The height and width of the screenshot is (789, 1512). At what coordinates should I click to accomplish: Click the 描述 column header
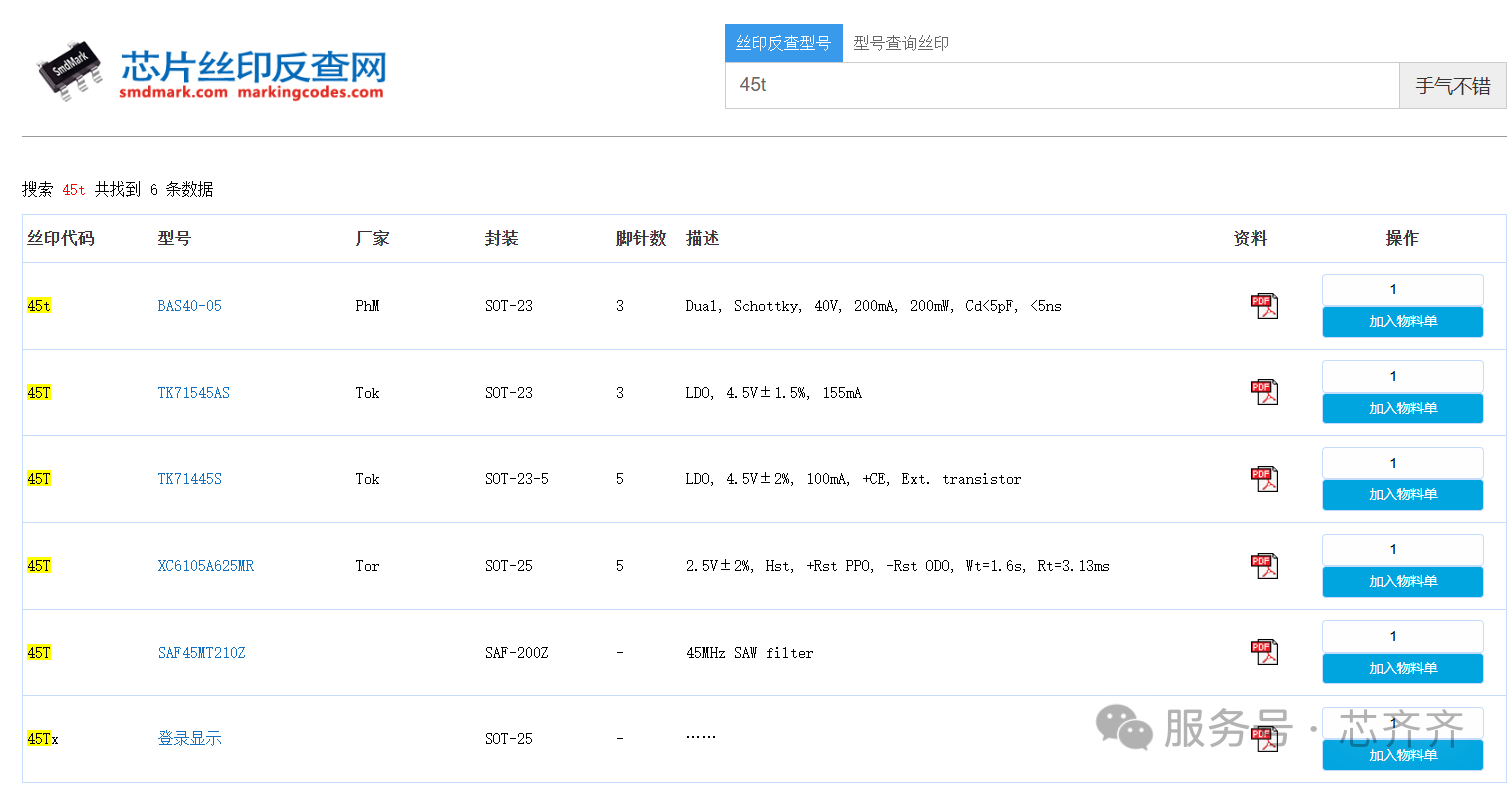(703, 238)
